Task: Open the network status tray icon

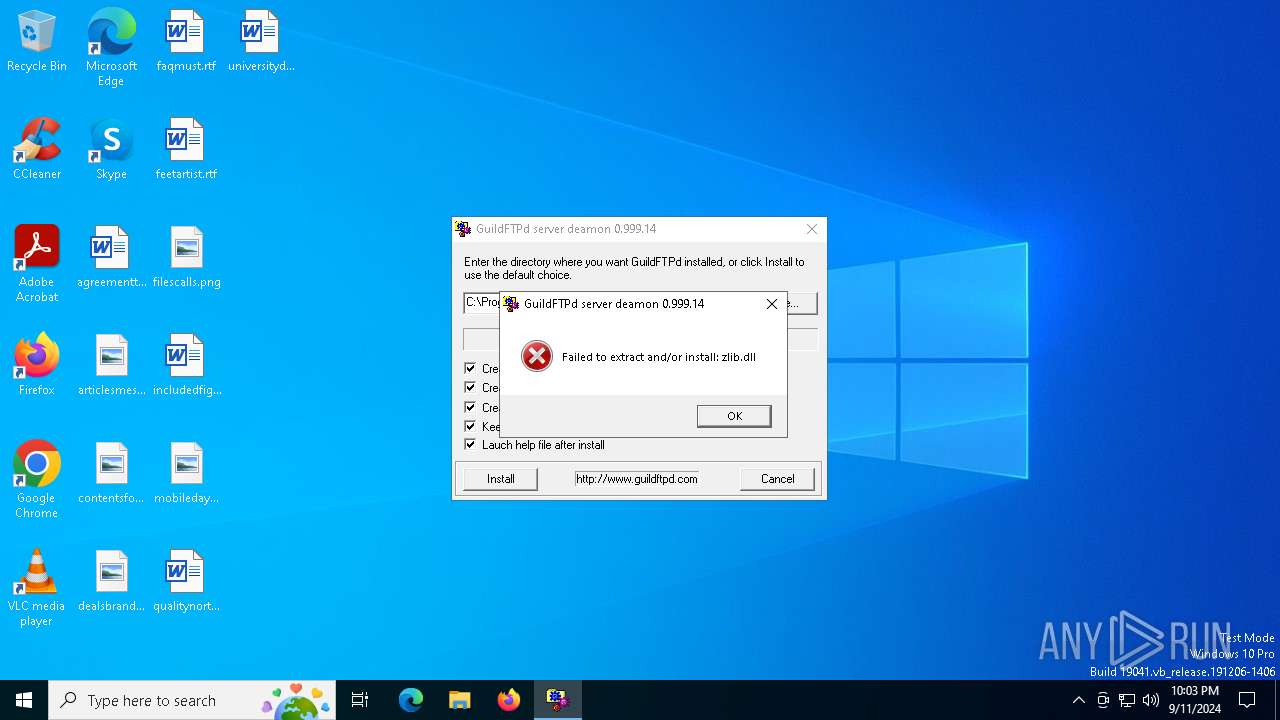Action: coord(1127,700)
